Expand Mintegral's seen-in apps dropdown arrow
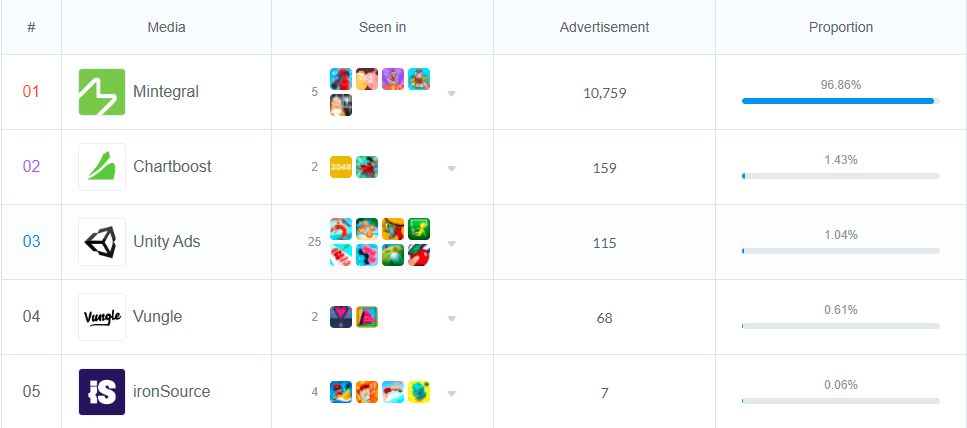The width and height of the screenshot is (967, 428). click(x=452, y=94)
